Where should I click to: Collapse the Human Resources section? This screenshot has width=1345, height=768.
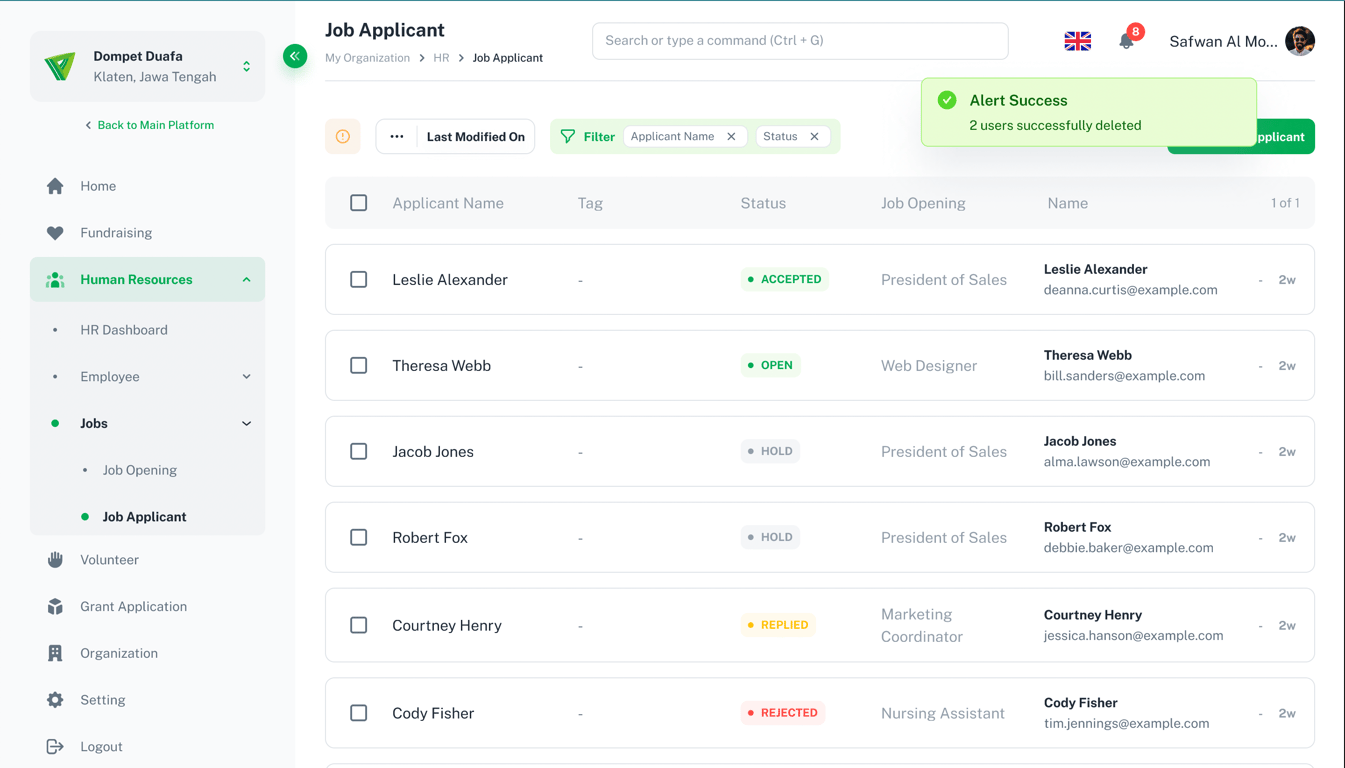(x=247, y=280)
